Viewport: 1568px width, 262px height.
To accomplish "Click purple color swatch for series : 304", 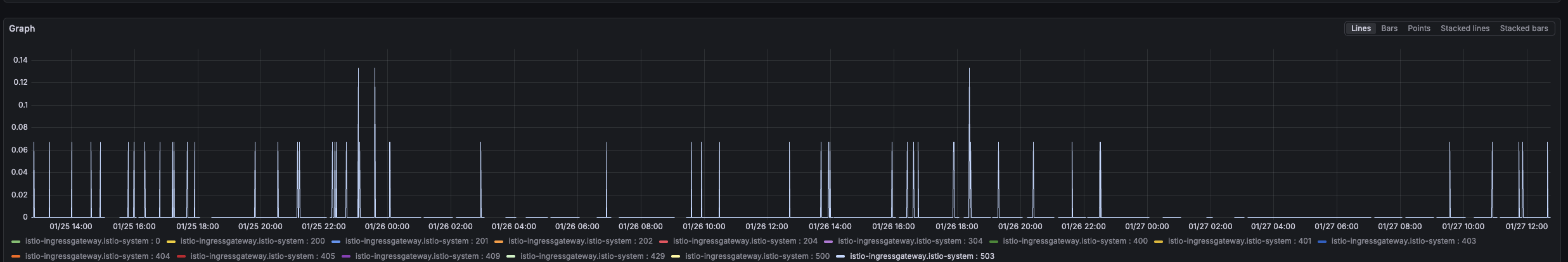I will [x=828, y=242].
